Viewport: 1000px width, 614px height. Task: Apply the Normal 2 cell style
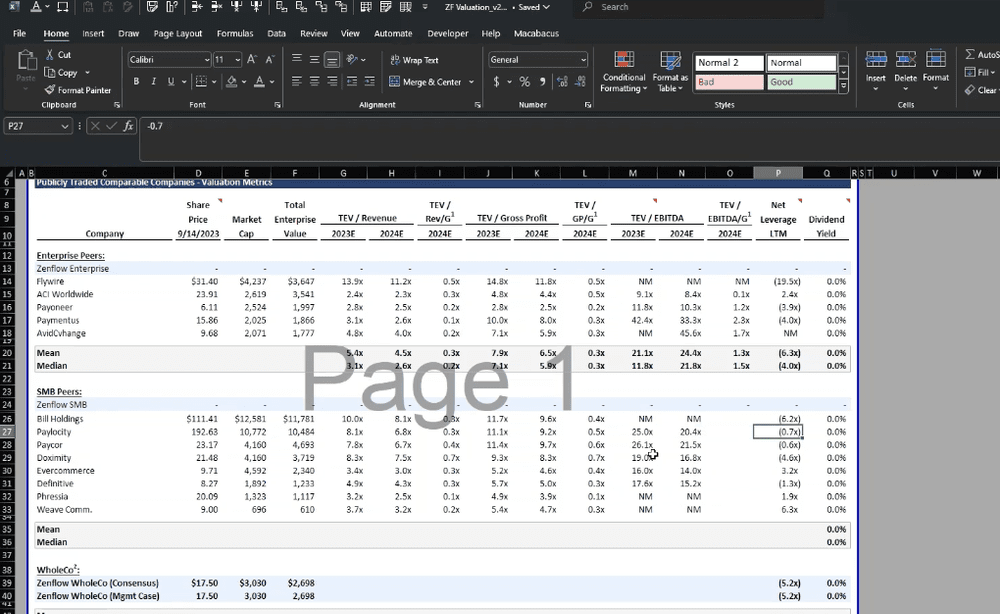coord(729,63)
